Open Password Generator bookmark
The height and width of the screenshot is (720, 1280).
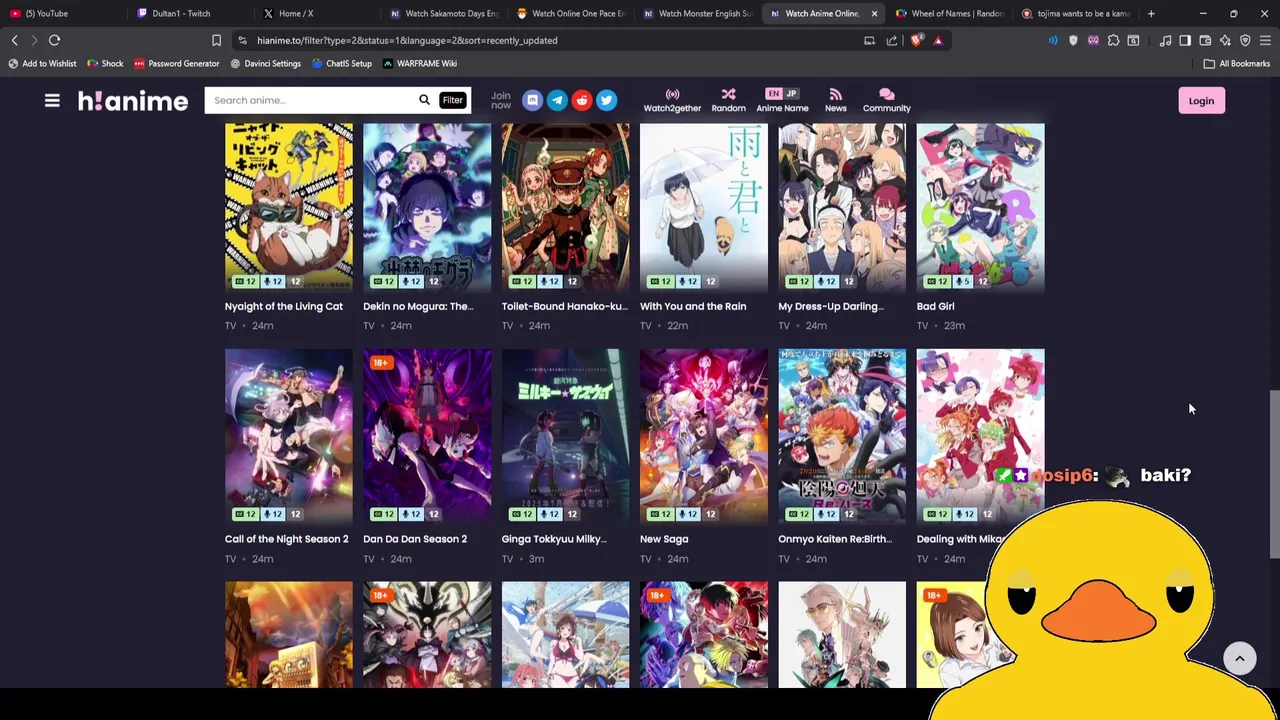[176, 63]
